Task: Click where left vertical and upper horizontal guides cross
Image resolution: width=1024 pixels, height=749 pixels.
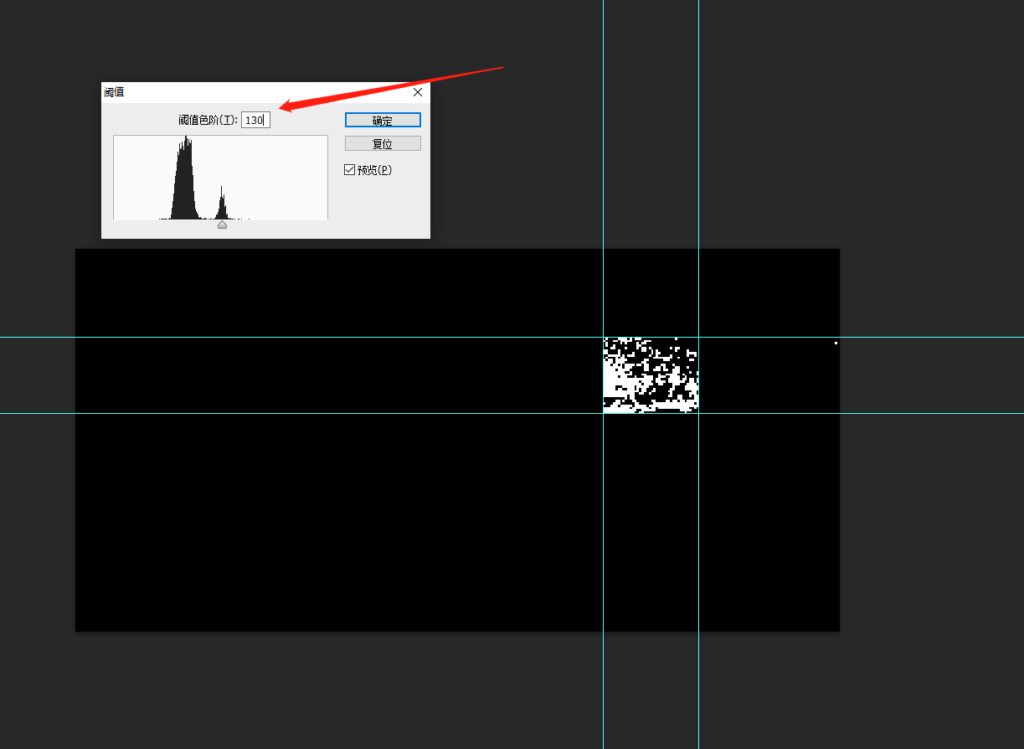Action: point(603,337)
